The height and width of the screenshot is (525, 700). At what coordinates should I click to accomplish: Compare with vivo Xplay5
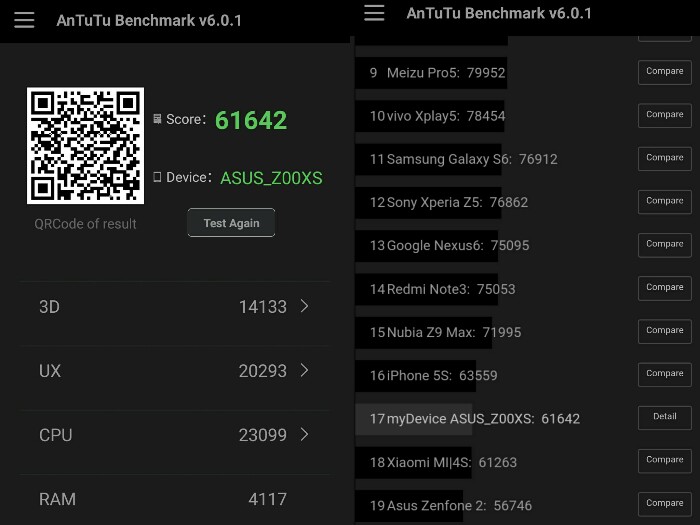click(x=665, y=115)
